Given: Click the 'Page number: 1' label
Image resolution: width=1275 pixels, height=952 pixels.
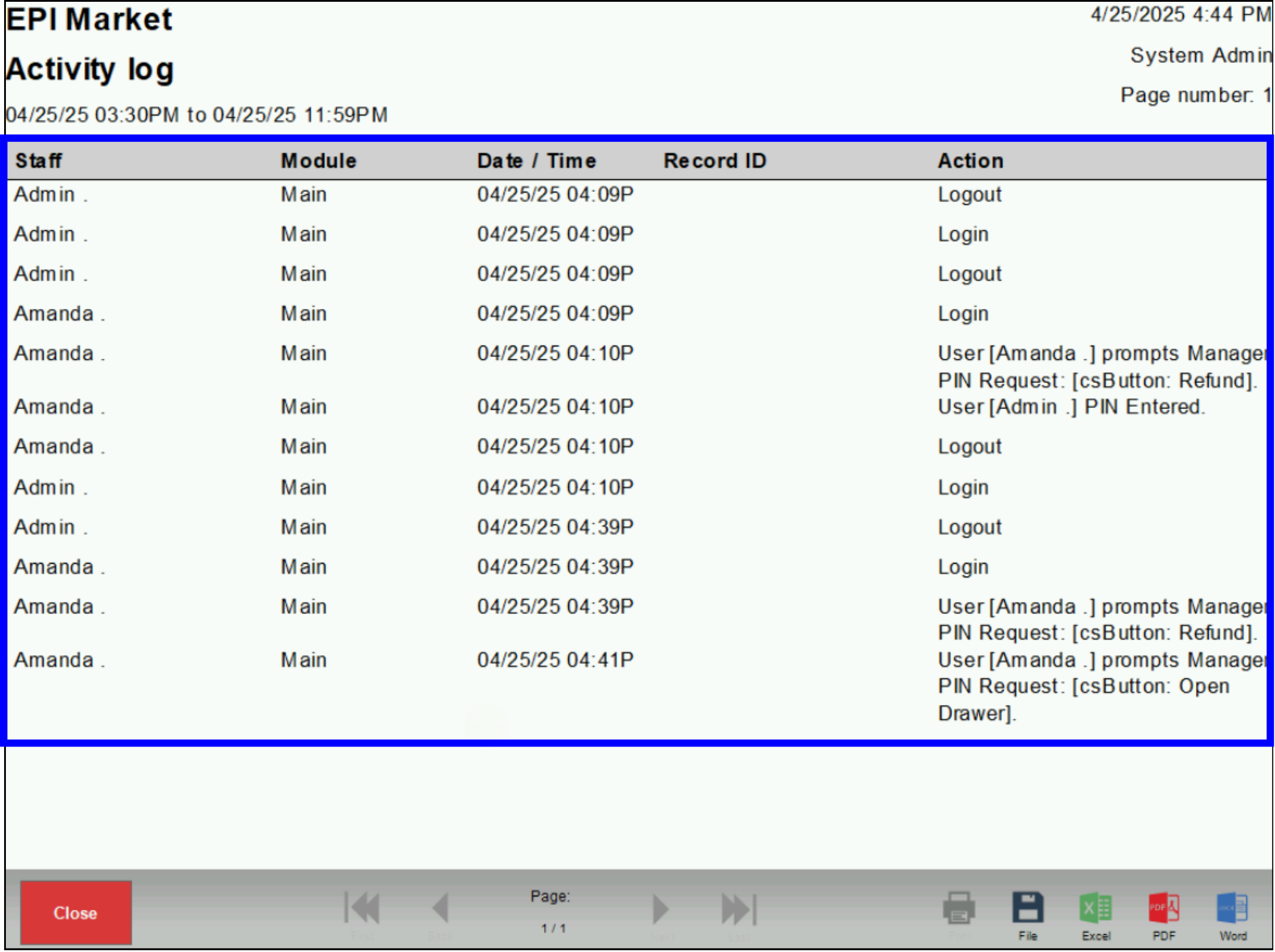Looking at the screenshot, I should [x=1196, y=95].
